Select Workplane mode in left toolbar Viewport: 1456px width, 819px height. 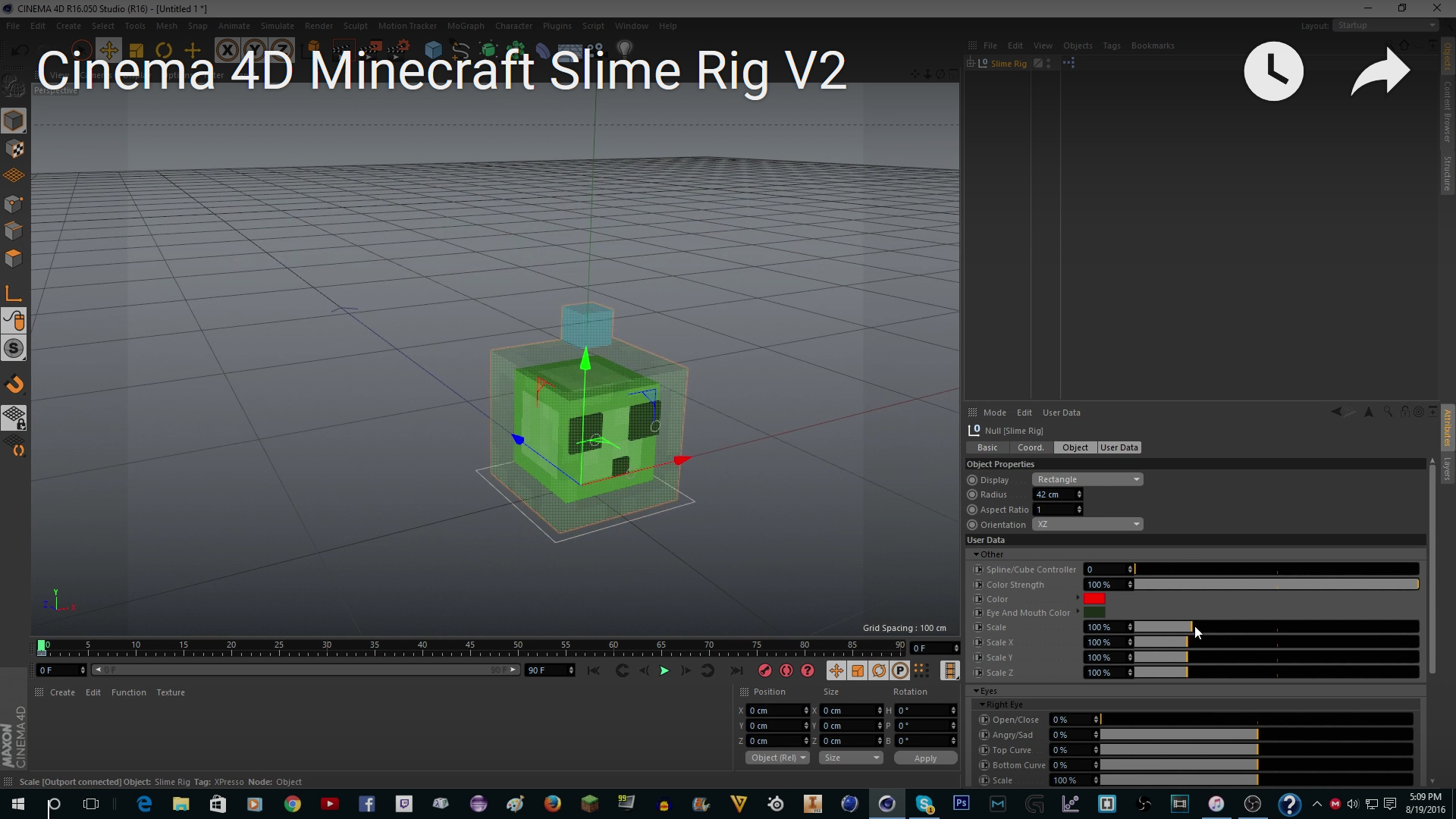tap(14, 176)
